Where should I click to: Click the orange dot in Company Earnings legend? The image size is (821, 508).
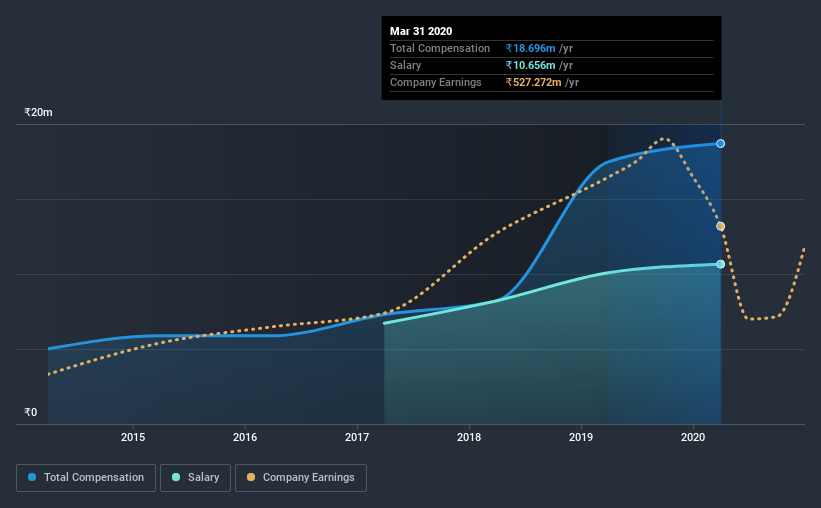click(x=251, y=477)
